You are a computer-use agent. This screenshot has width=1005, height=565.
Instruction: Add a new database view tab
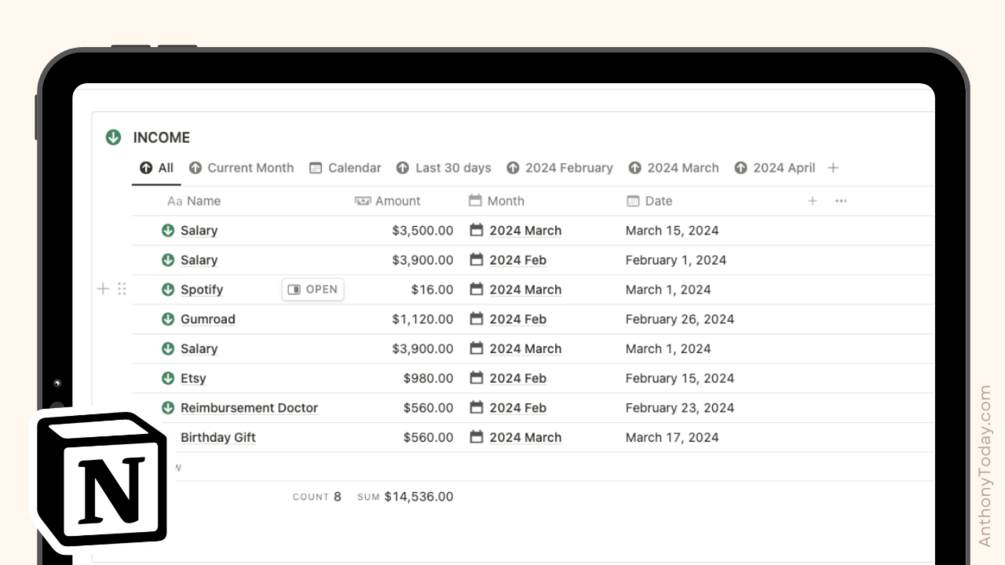click(833, 168)
